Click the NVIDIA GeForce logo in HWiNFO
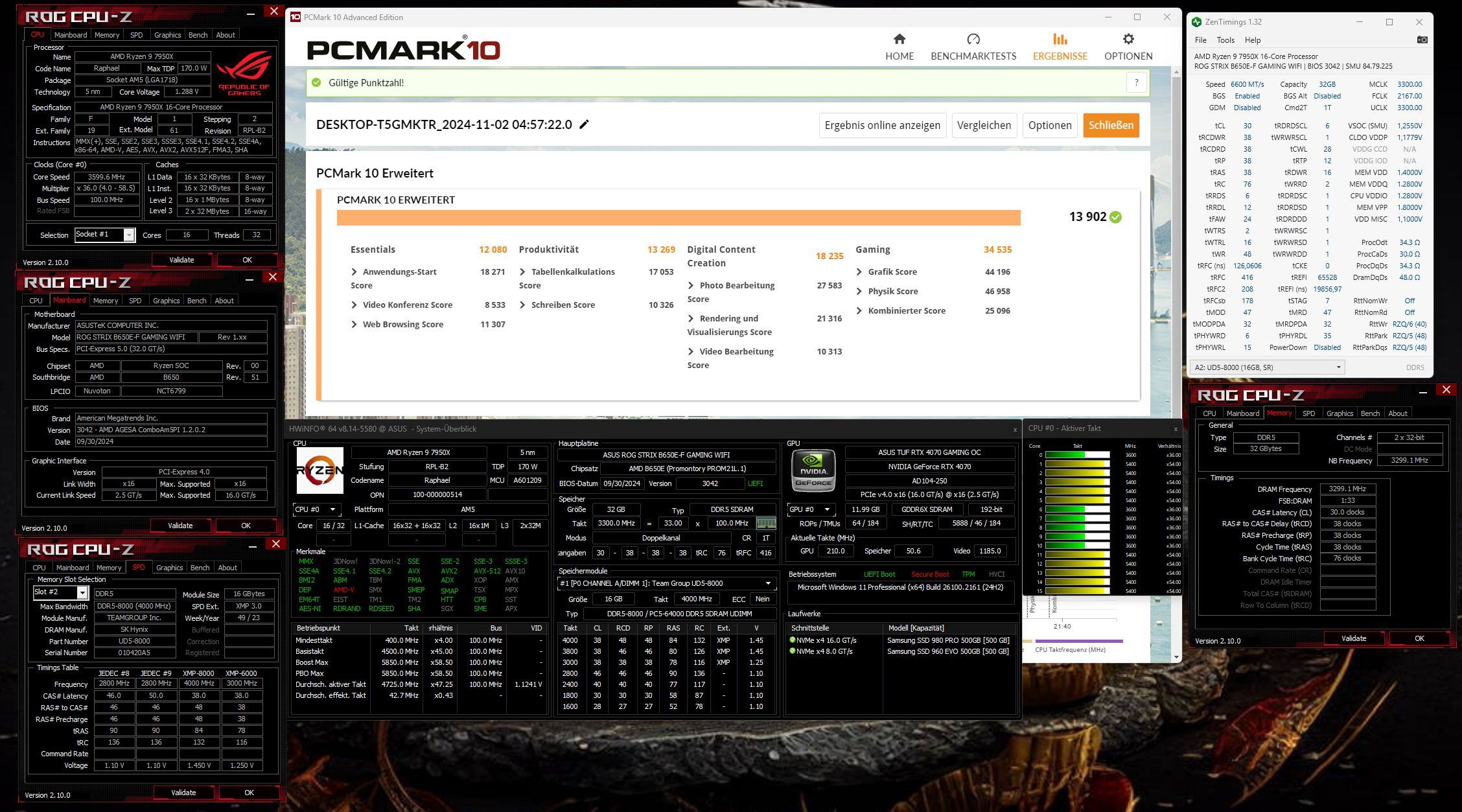 click(x=813, y=470)
